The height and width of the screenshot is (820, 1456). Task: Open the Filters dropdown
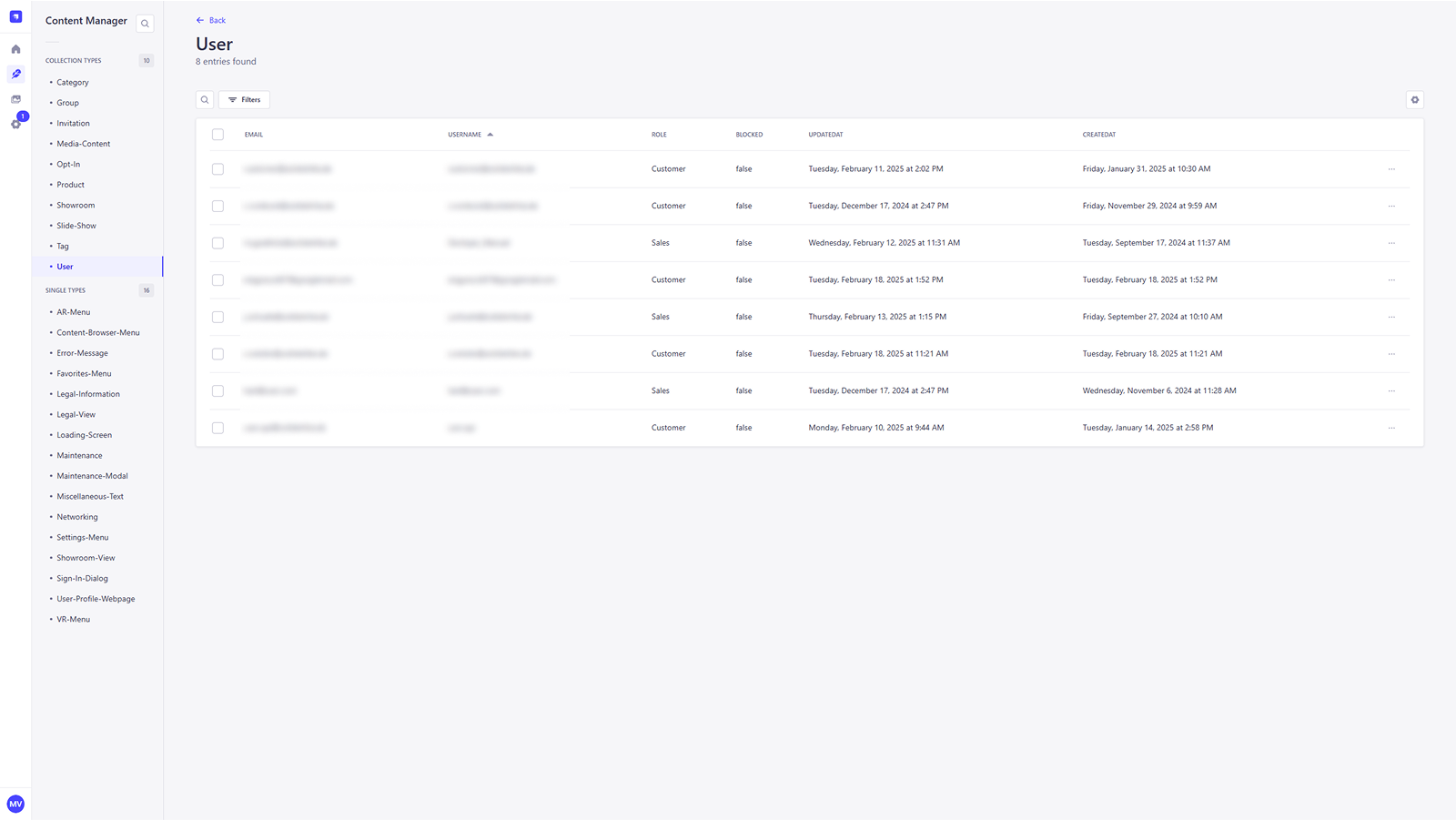[x=244, y=99]
